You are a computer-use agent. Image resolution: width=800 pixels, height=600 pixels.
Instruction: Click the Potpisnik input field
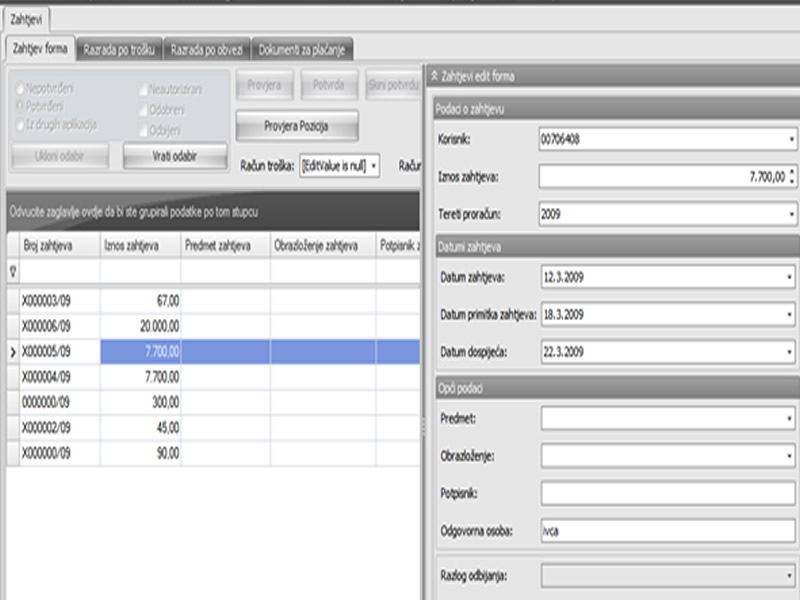click(x=668, y=494)
